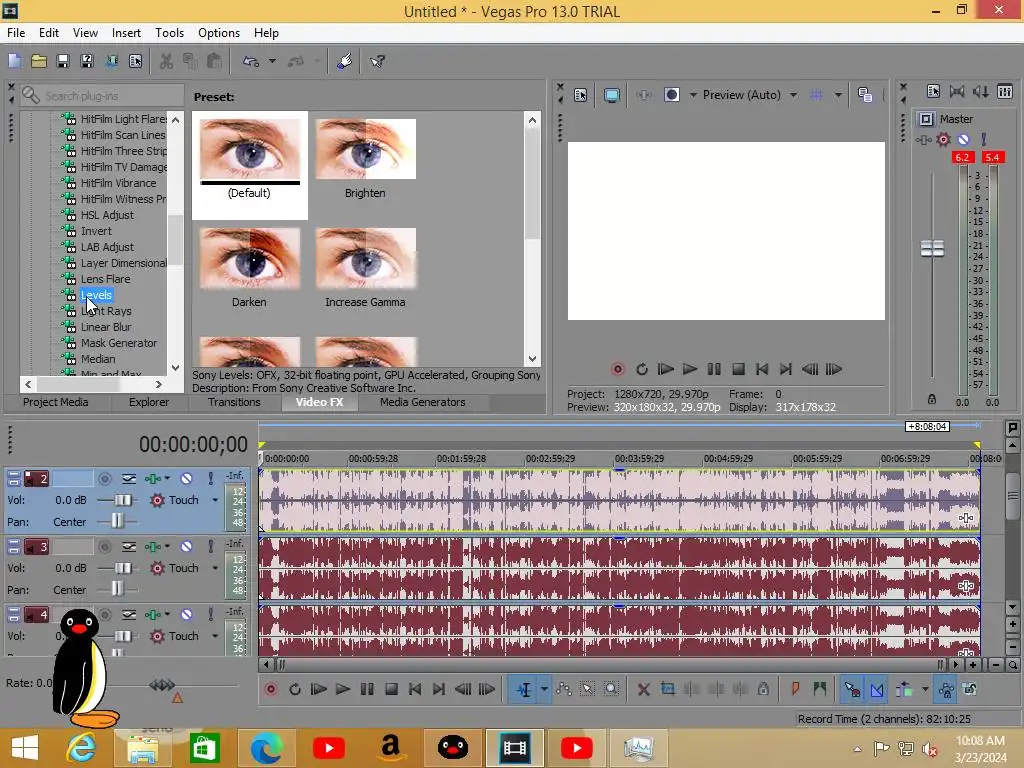Image resolution: width=1024 pixels, height=768 pixels.
Task: Open Touch automation mode dropdown on track 2
Action: [x=215, y=500]
